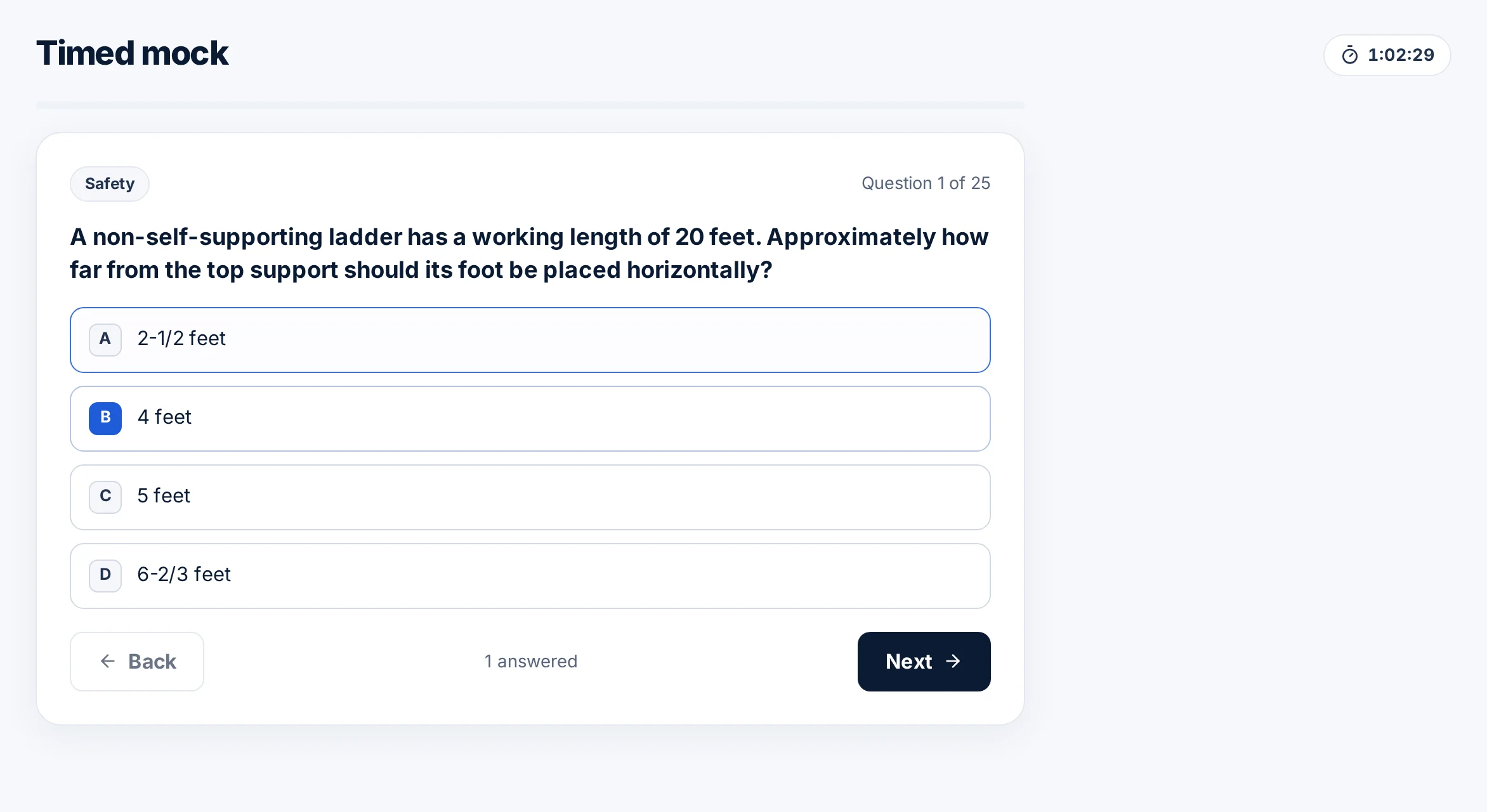This screenshot has height=812, width=1487.
Task: Click the letter A badge
Action: (105, 339)
